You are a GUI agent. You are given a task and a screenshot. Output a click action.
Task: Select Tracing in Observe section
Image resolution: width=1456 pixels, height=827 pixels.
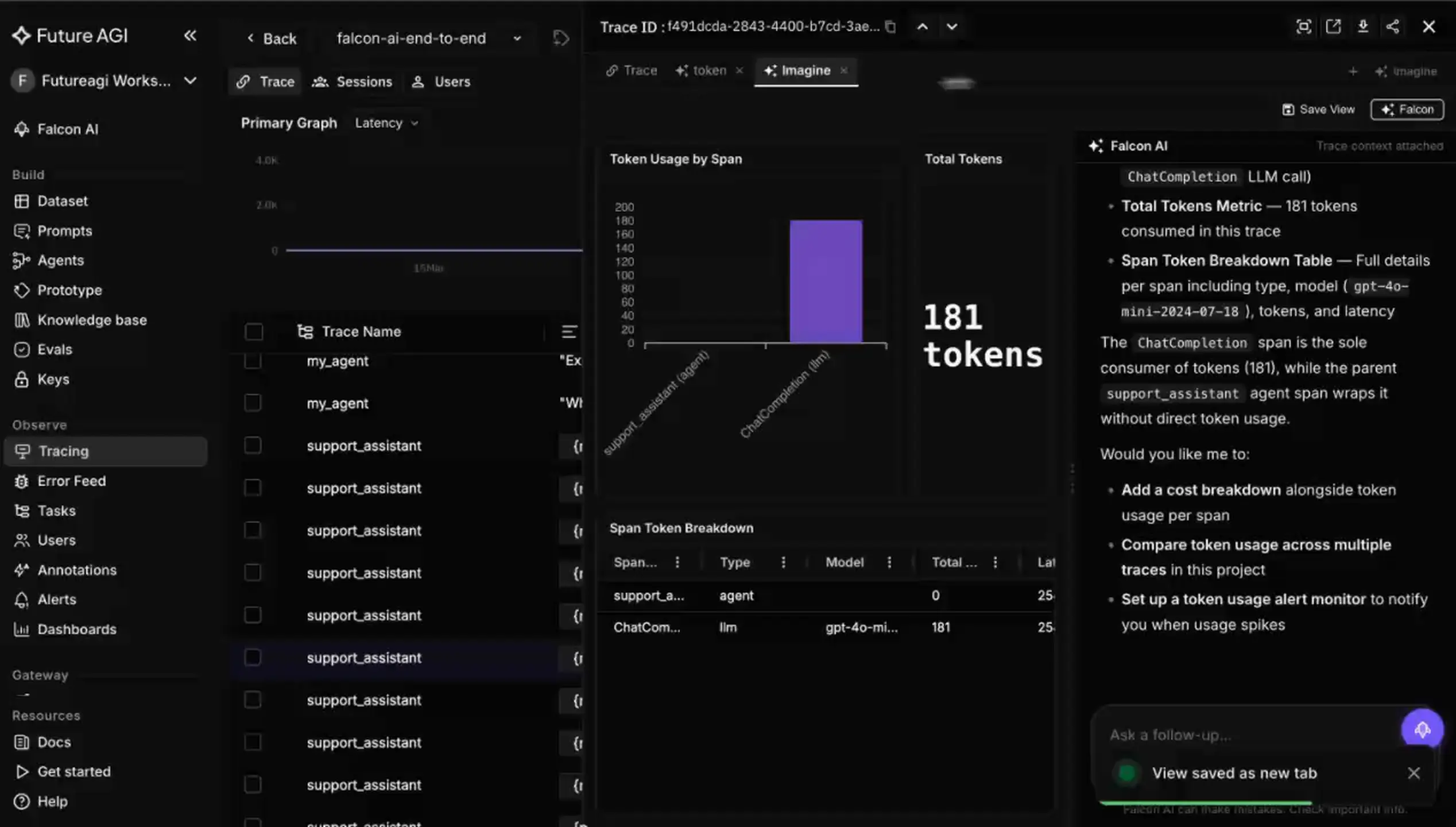pyautogui.click(x=106, y=451)
